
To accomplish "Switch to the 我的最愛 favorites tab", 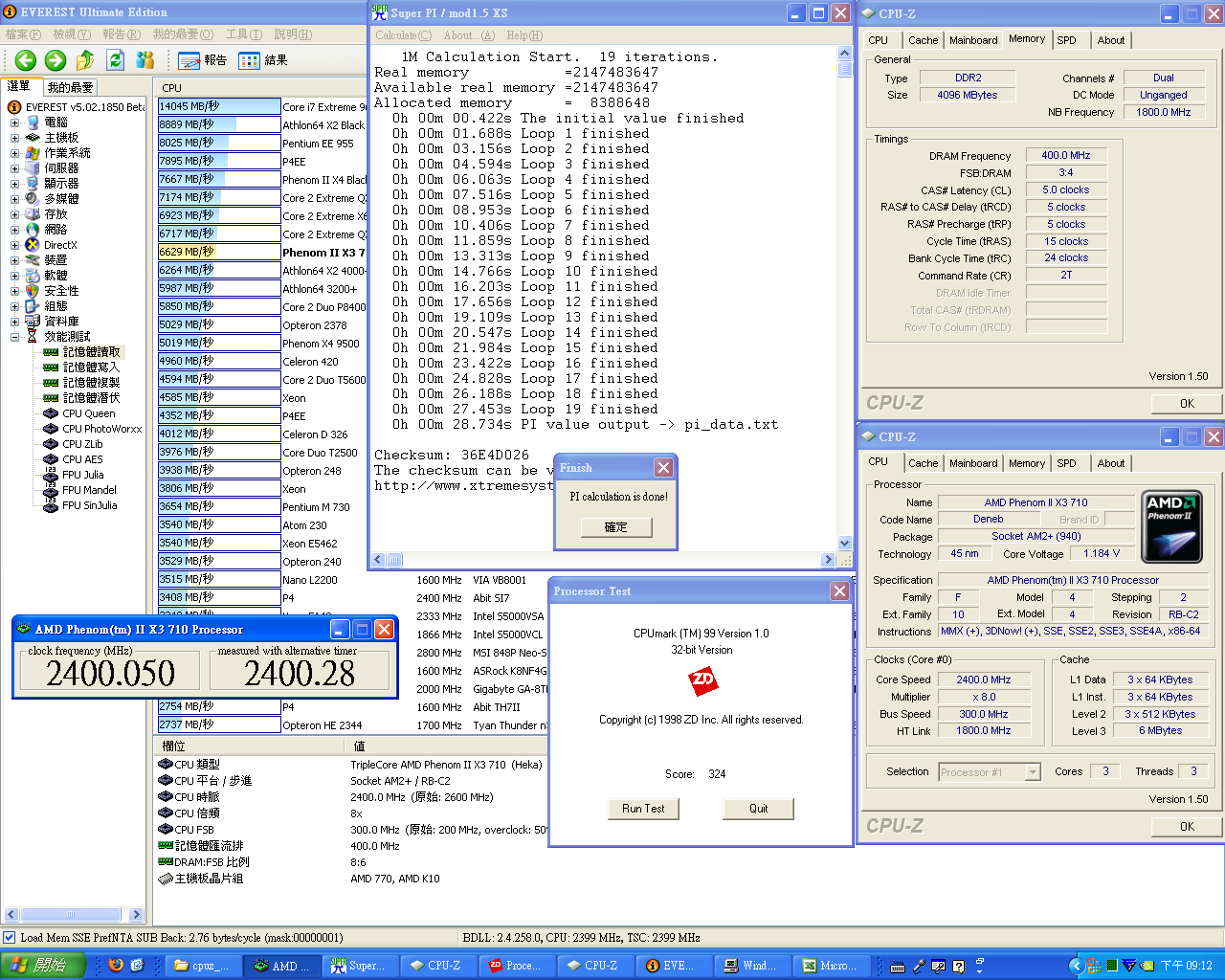I will pyautogui.click(x=70, y=87).
